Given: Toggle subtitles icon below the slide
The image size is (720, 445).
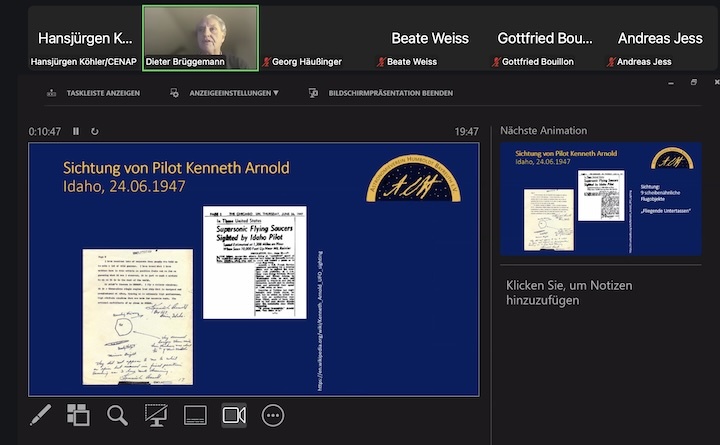Looking at the screenshot, I should [195, 415].
